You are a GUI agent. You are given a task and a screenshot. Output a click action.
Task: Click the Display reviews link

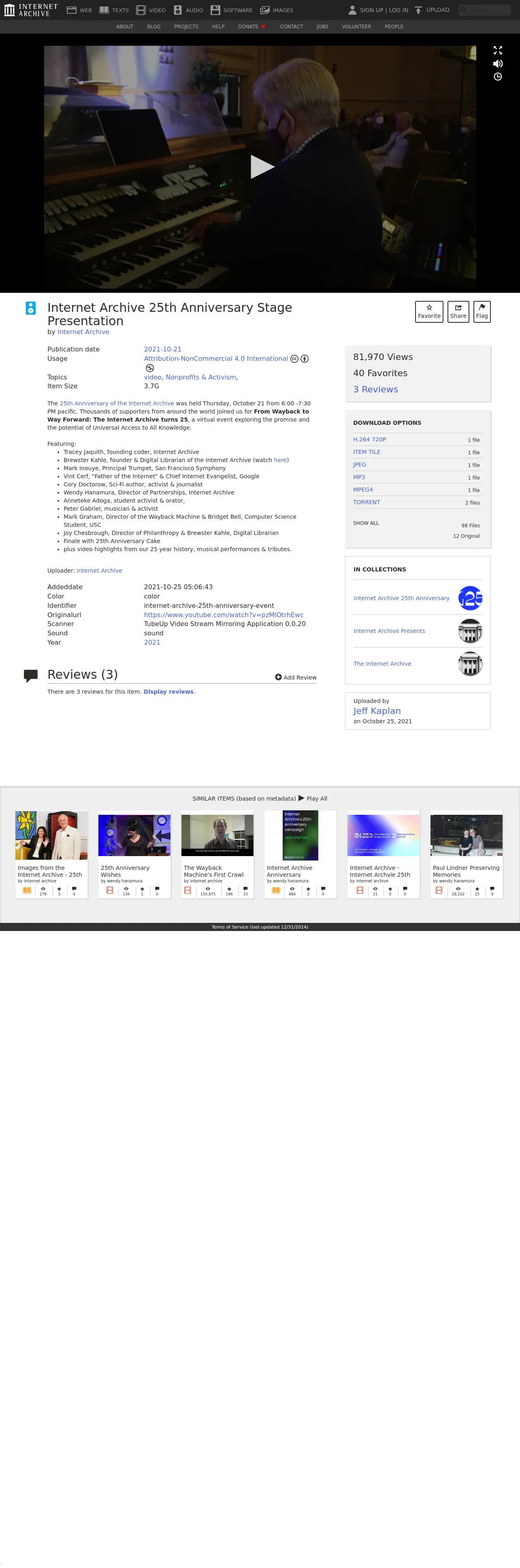click(168, 692)
